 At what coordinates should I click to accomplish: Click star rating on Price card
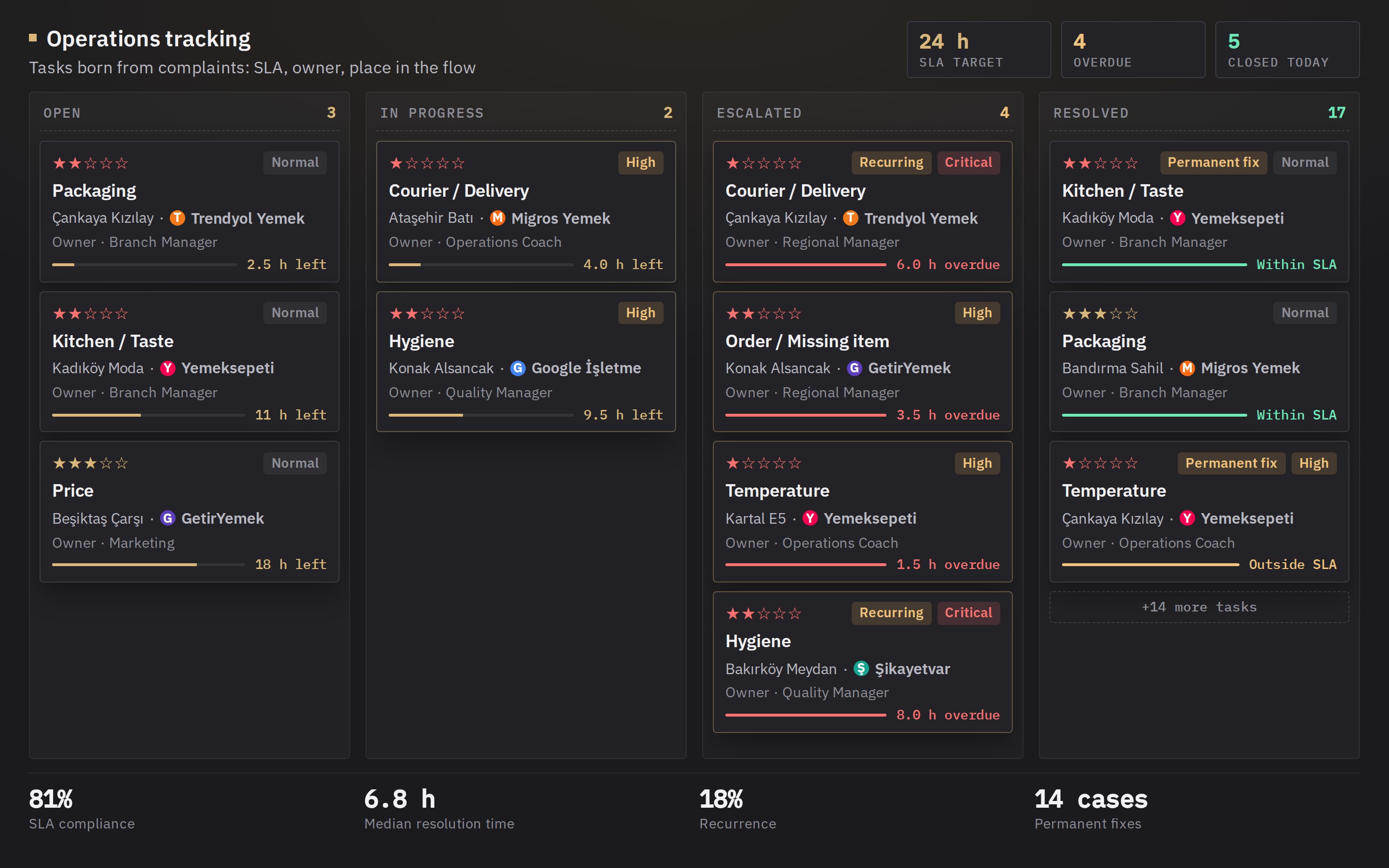pos(90,463)
